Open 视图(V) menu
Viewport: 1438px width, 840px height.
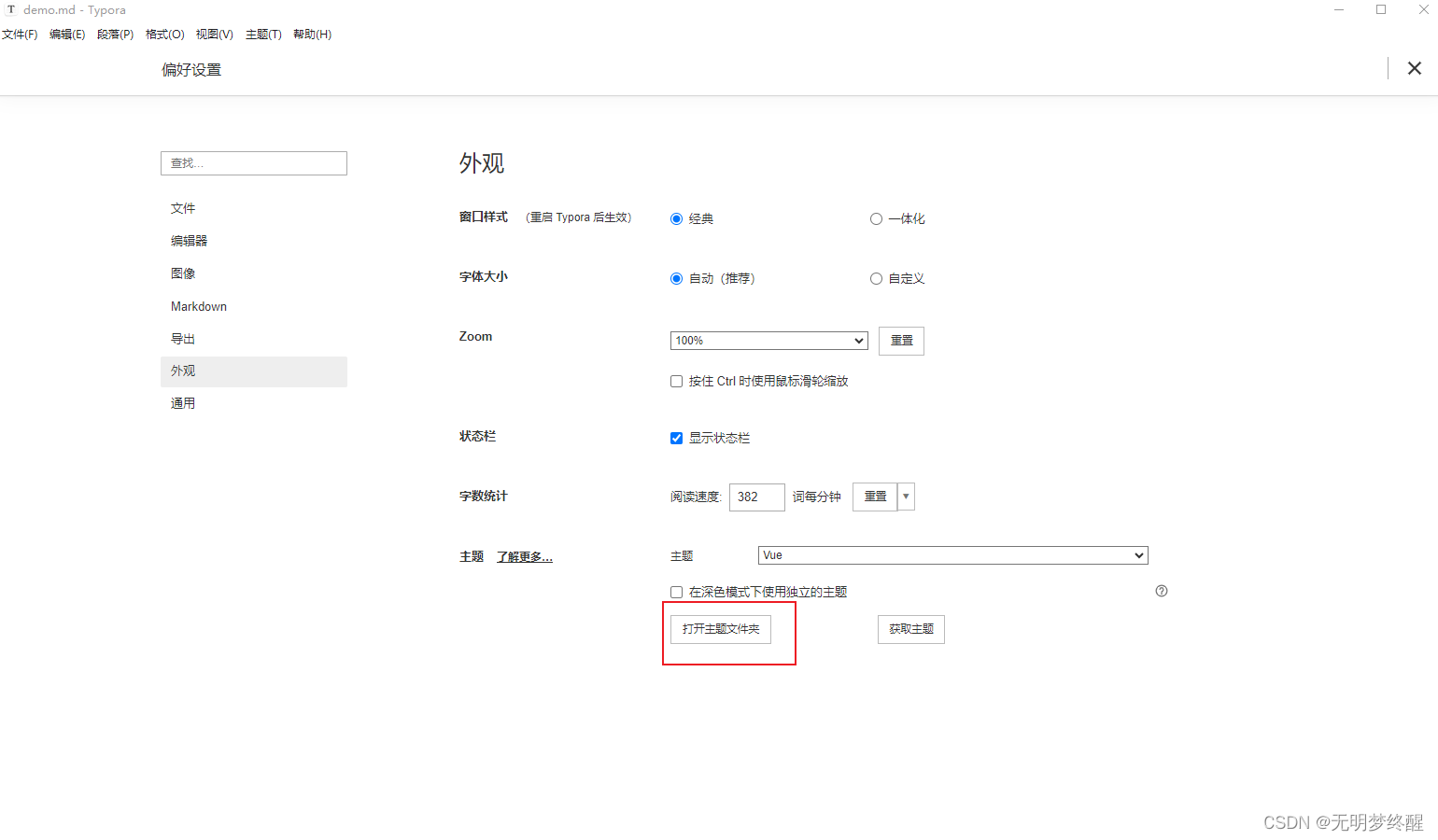pos(215,35)
